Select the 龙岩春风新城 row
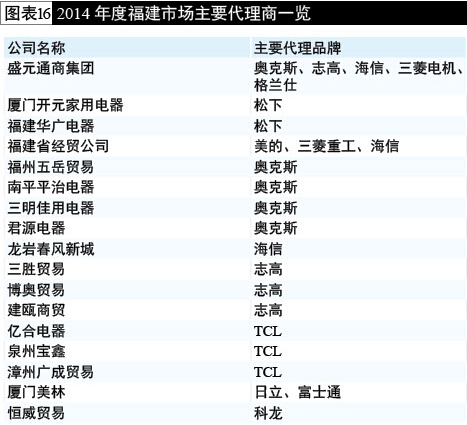This screenshot has height=425, width=467. [x=235, y=249]
